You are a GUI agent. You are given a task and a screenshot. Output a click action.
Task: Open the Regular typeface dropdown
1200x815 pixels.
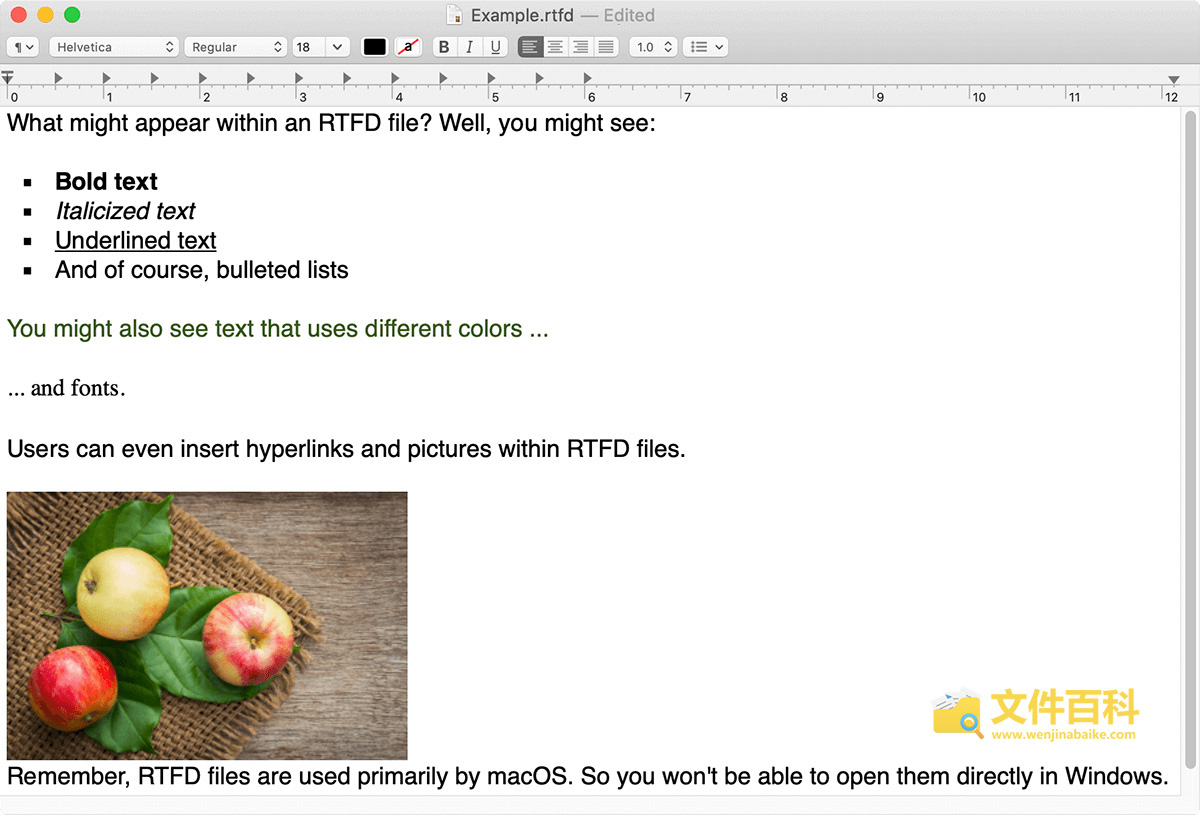pyautogui.click(x=237, y=47)
